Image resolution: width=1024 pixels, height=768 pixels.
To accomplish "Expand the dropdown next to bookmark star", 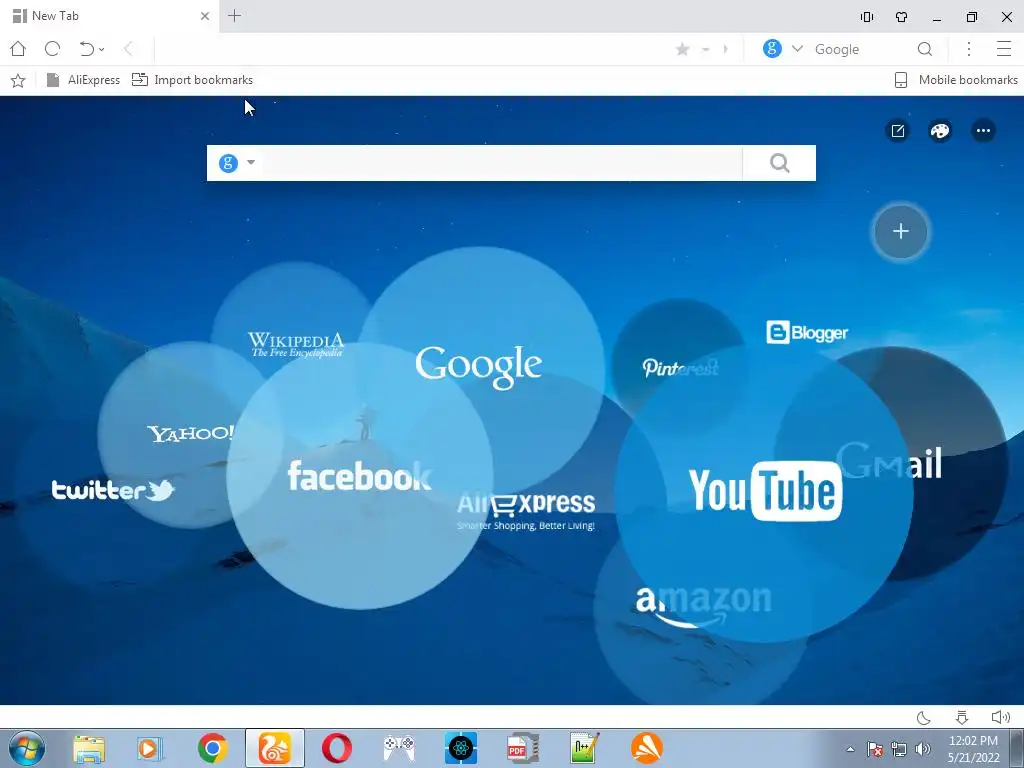I will point(705,50).
